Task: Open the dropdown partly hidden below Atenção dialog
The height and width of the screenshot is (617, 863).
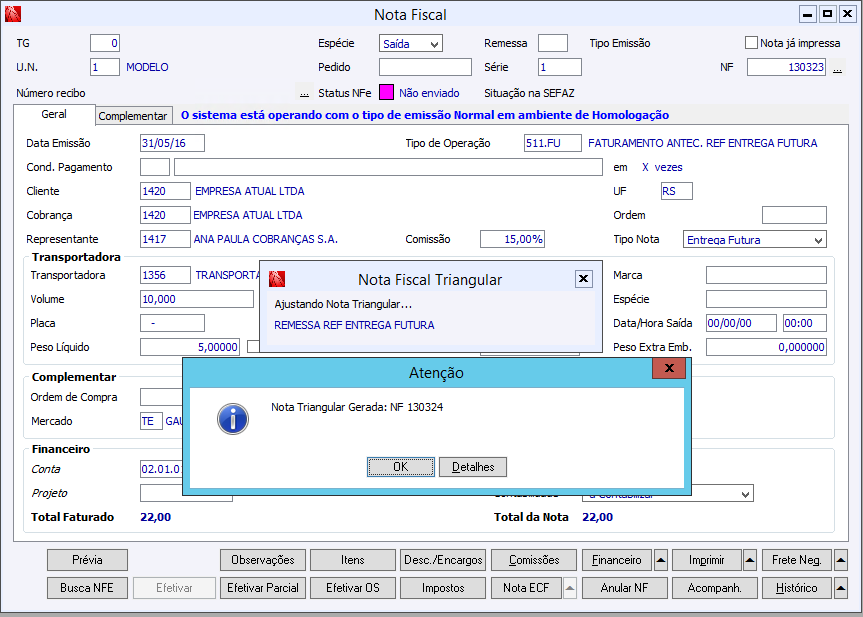Action: pyautogui.click(x=745, y=494)
